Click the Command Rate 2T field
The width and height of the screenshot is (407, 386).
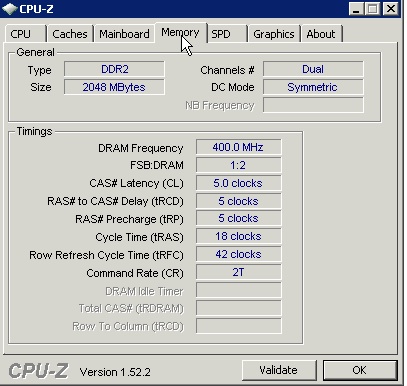coord(238,272)
